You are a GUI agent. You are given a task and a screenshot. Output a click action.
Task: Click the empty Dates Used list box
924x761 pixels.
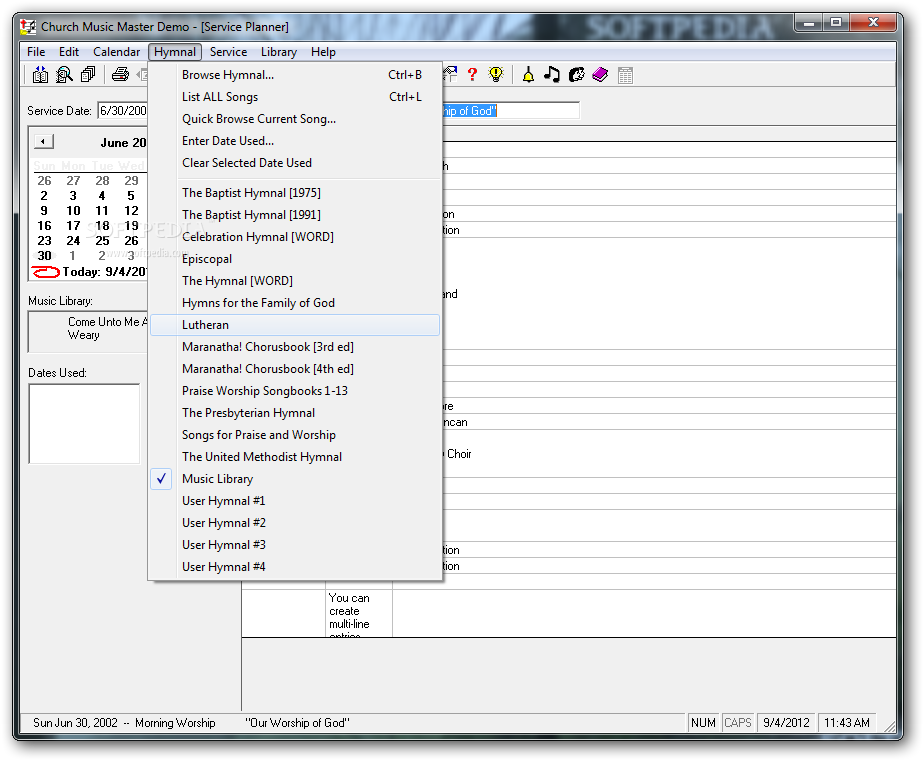click(84, 423)
